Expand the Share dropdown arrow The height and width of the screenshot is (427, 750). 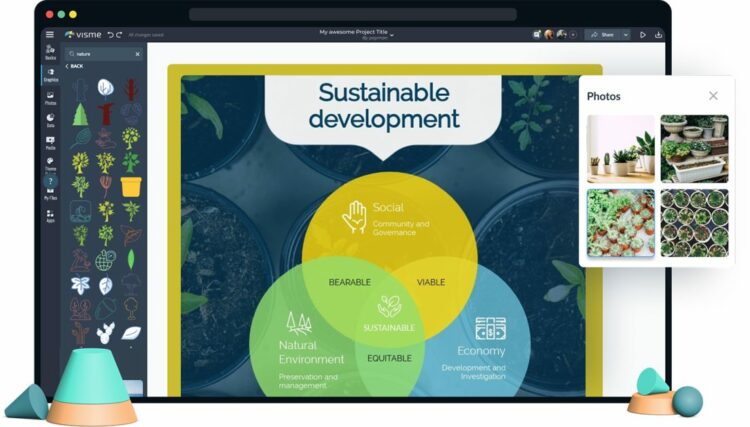[626, 34]
